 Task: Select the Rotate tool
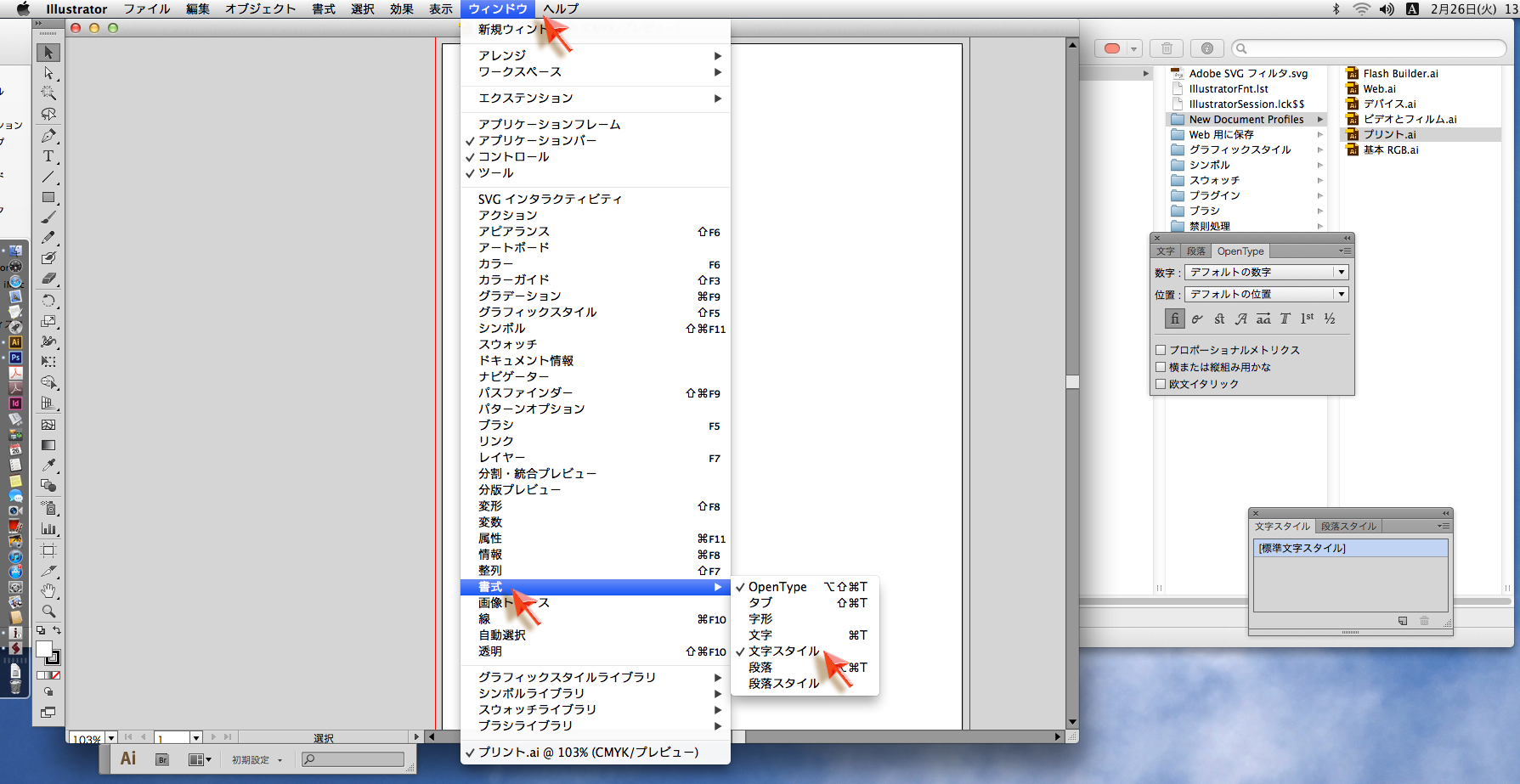click(x=48, y=301)
